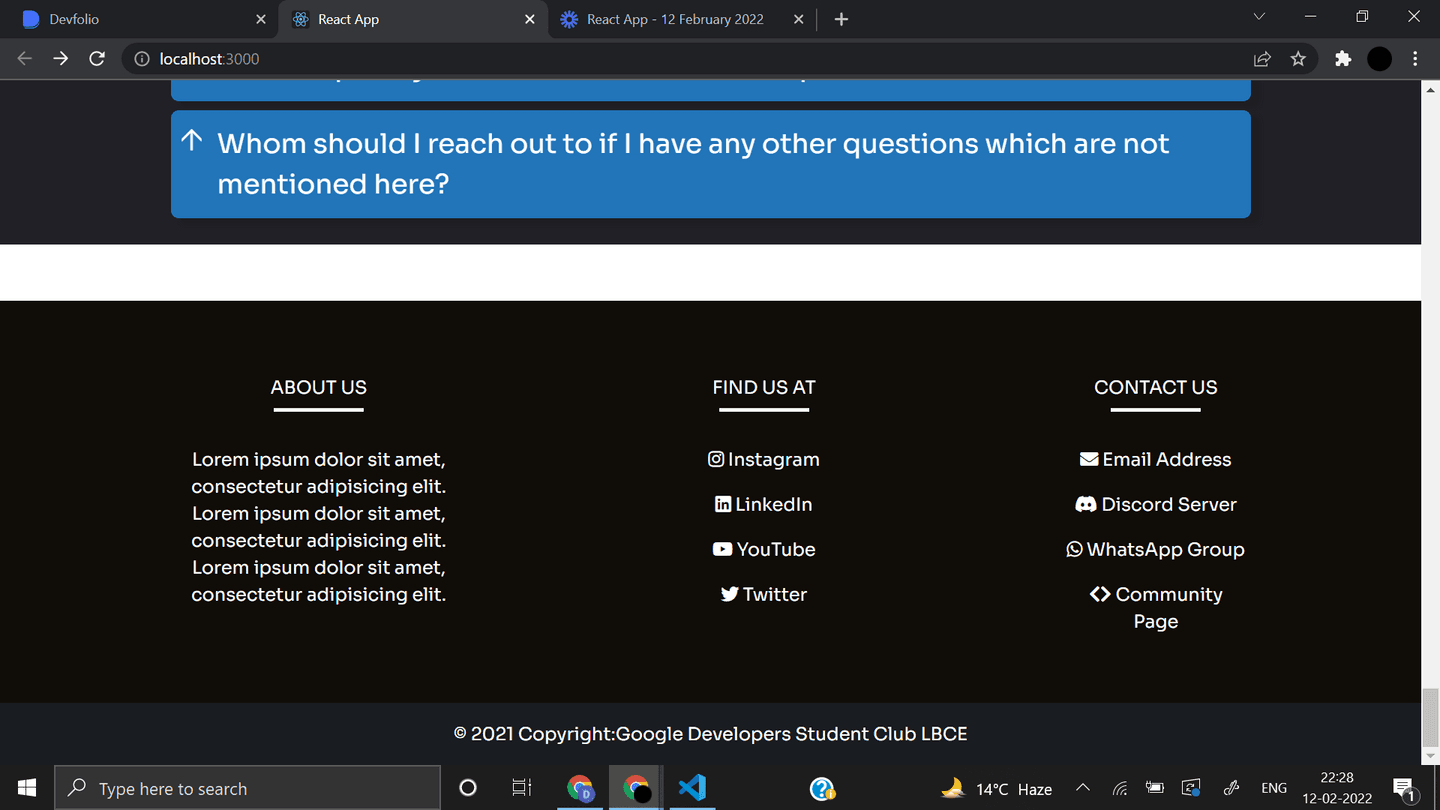
Task: View site information icon in address bar
Action: pyautogui.click(x=142, y=59)
